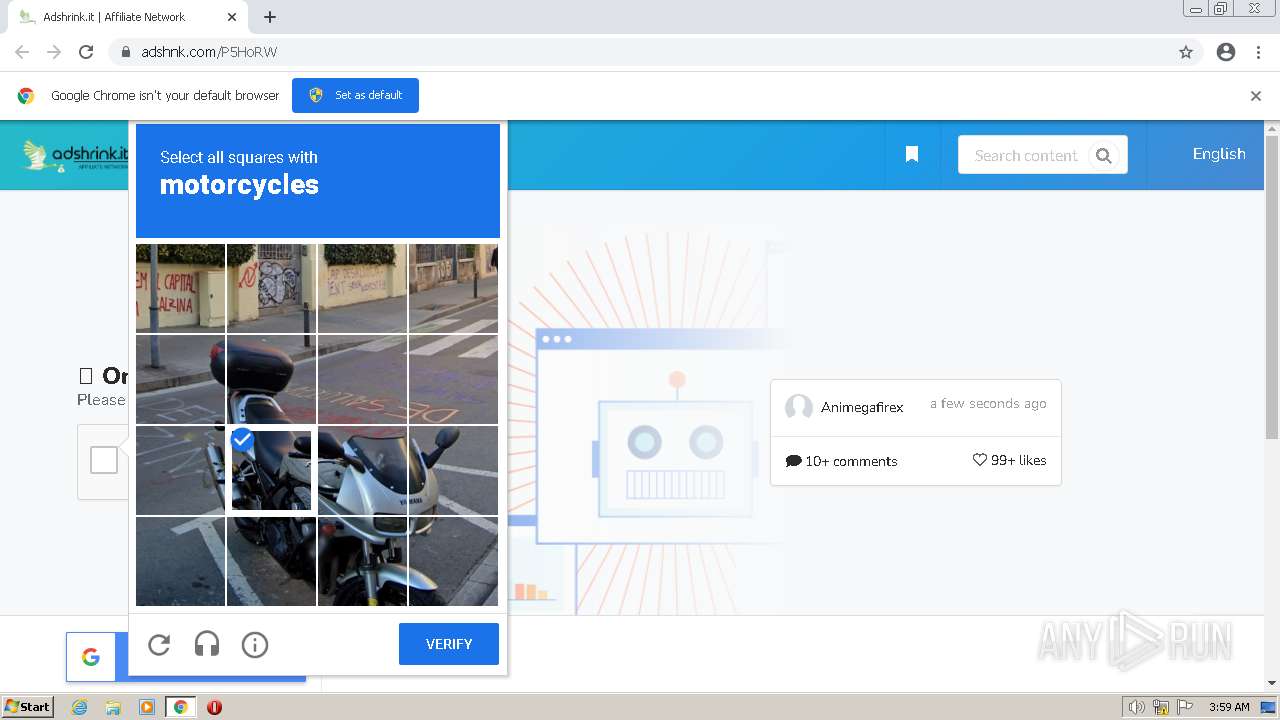The height and width of the screenshot is (720, 1280).
Task: Select tile with motorcycle top case
Action: point(271,379)
